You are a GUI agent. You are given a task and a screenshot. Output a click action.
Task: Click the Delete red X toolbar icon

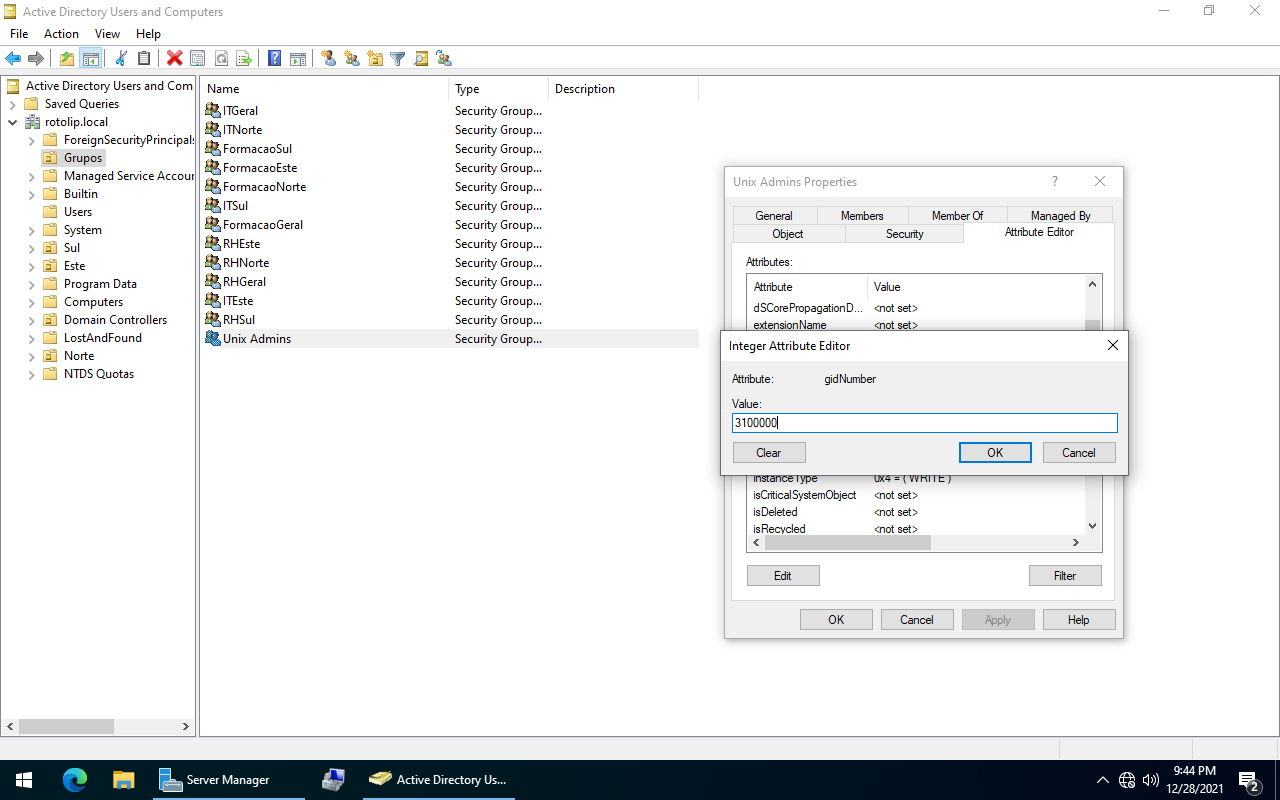[174, 59]
